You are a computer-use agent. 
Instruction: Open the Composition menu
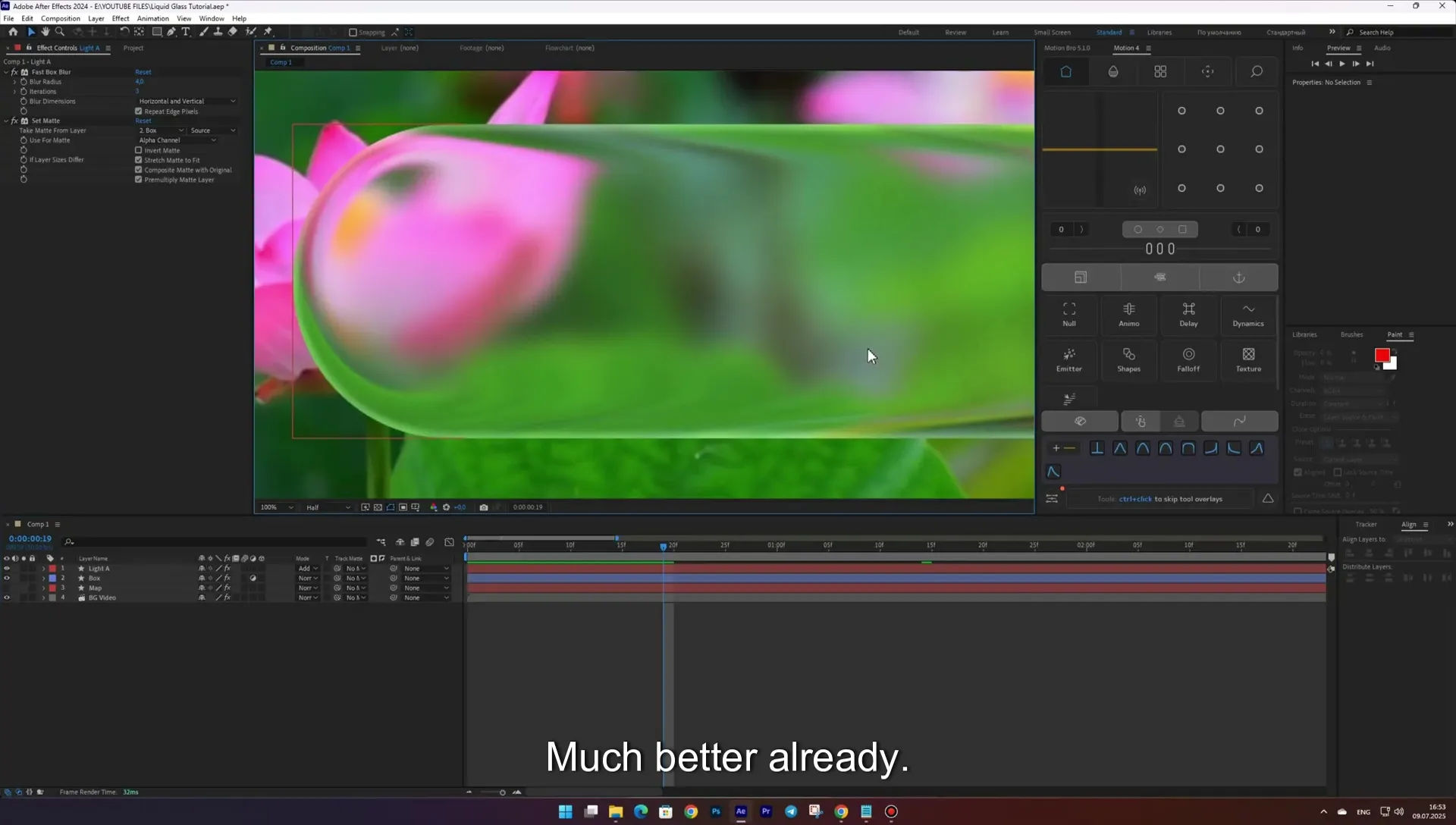pyautogui.click(x=61, y=18)
